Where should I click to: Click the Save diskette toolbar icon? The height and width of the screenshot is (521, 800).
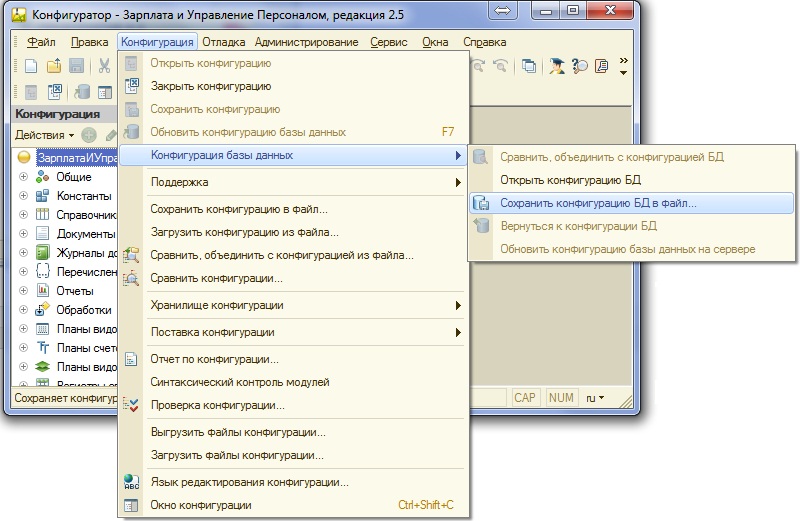coord(77,66)
